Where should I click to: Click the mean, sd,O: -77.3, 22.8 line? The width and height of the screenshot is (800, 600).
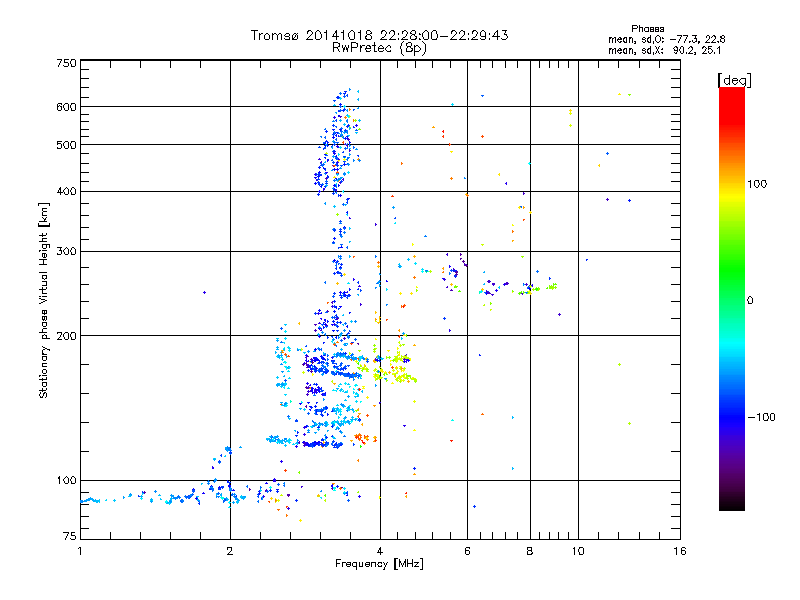click(666, 39)
